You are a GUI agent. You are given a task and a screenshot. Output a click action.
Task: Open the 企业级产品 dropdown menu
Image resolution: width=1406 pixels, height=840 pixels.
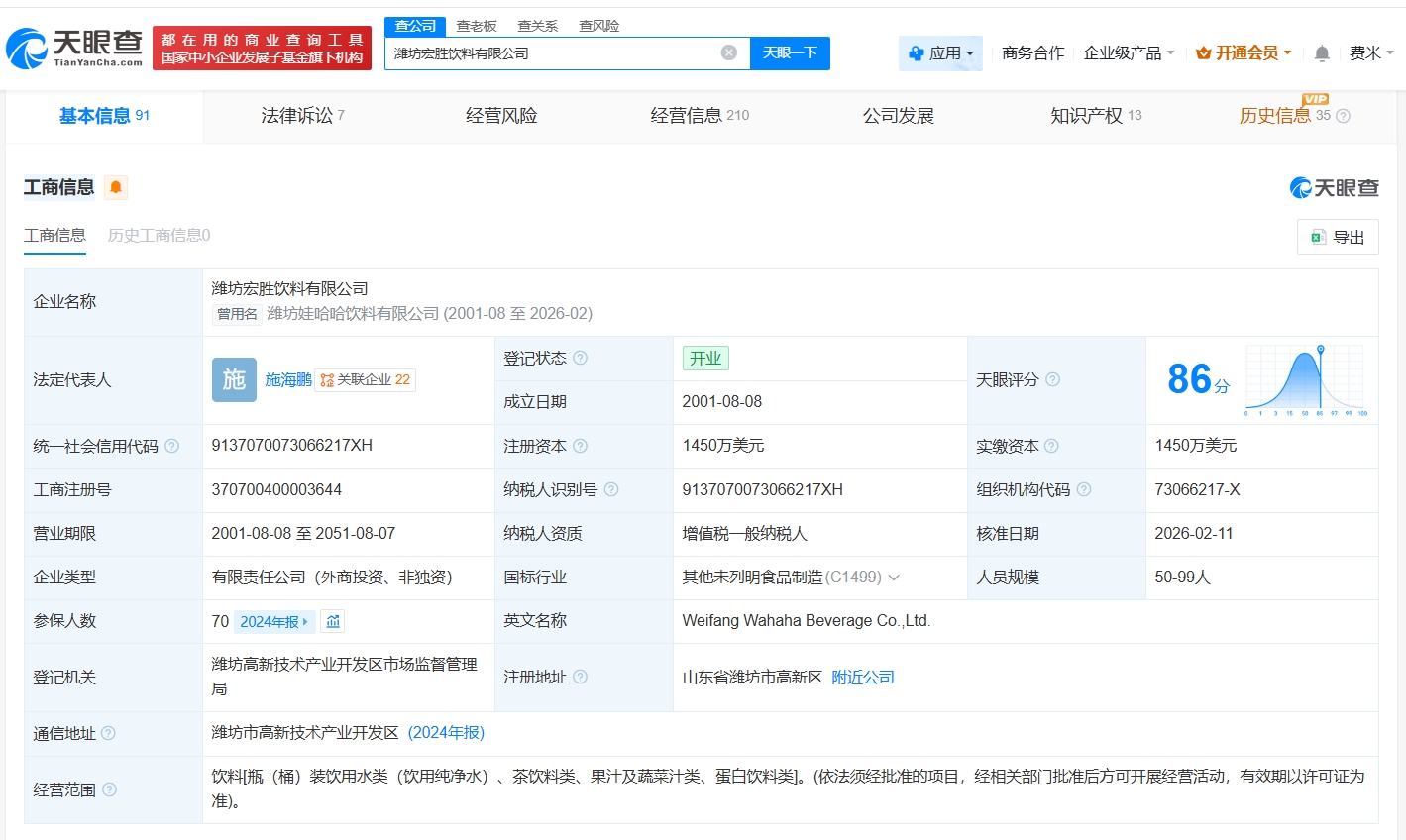click(1129, 53)
